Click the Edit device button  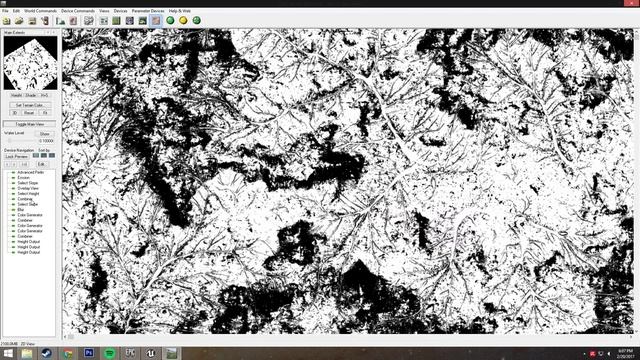tap(41, 164)
